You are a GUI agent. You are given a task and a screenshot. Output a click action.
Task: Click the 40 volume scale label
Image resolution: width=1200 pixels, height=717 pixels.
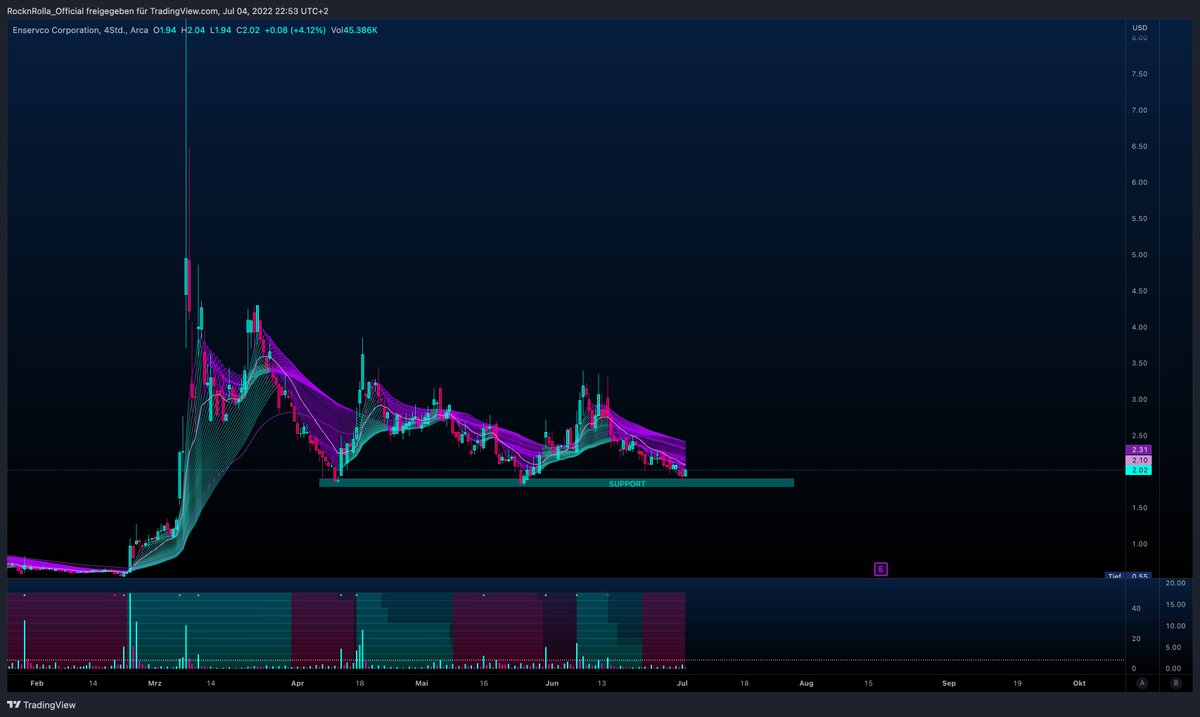(x=1135, y=607)
